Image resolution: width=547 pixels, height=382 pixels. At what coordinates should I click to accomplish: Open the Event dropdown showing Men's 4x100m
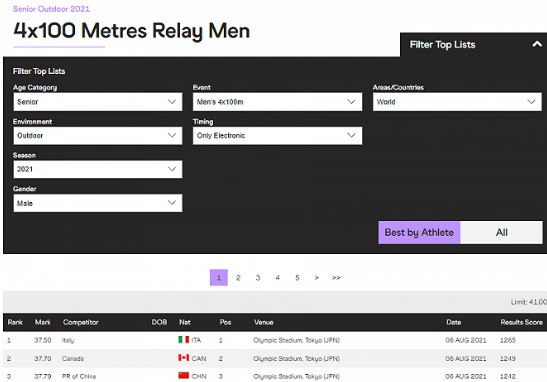277,102
